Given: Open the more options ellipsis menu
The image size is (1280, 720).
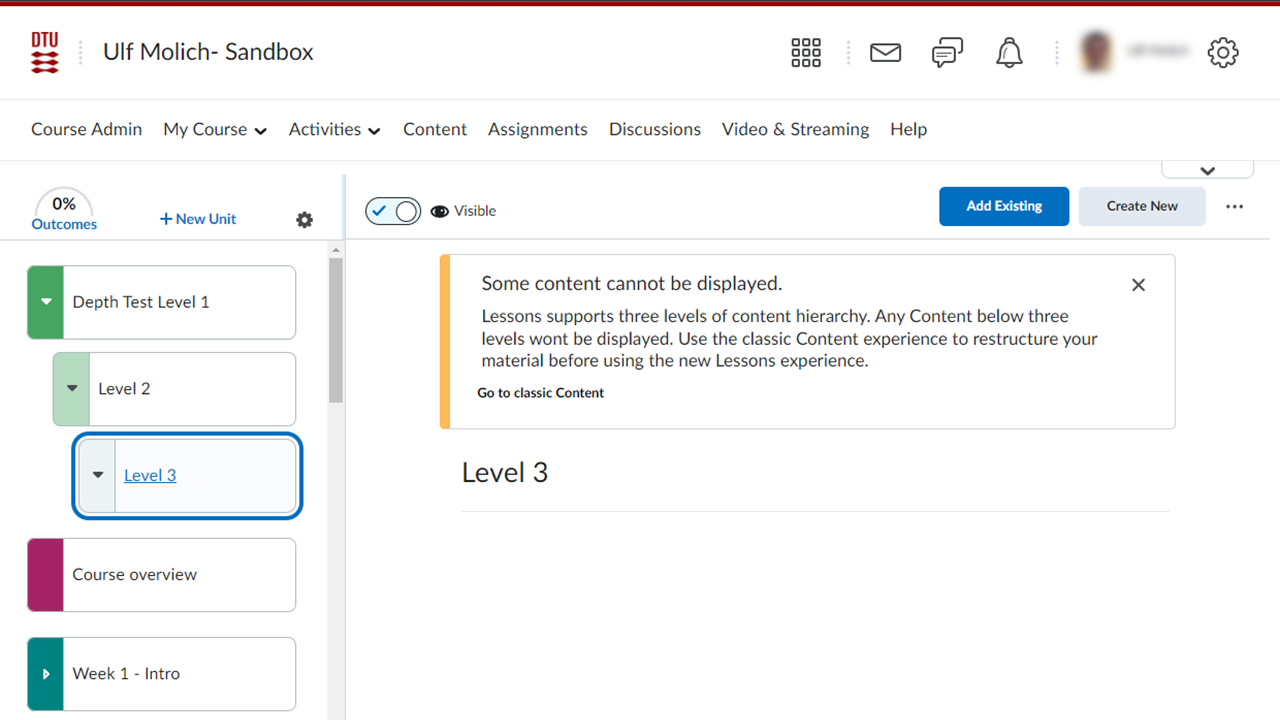Looking at the screenshot, I should 1235,207.
